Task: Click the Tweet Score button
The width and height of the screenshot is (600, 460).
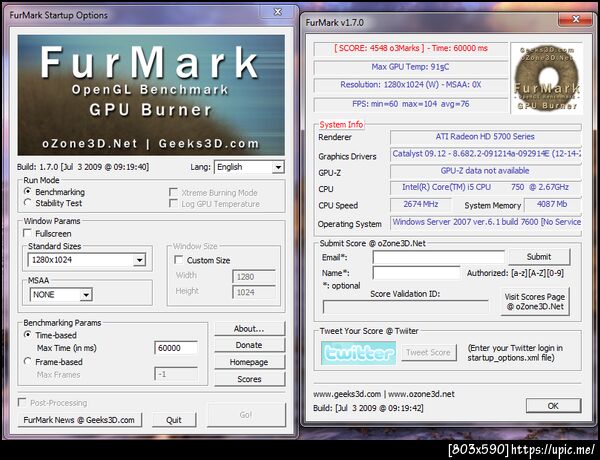Action: click(429, 352)
